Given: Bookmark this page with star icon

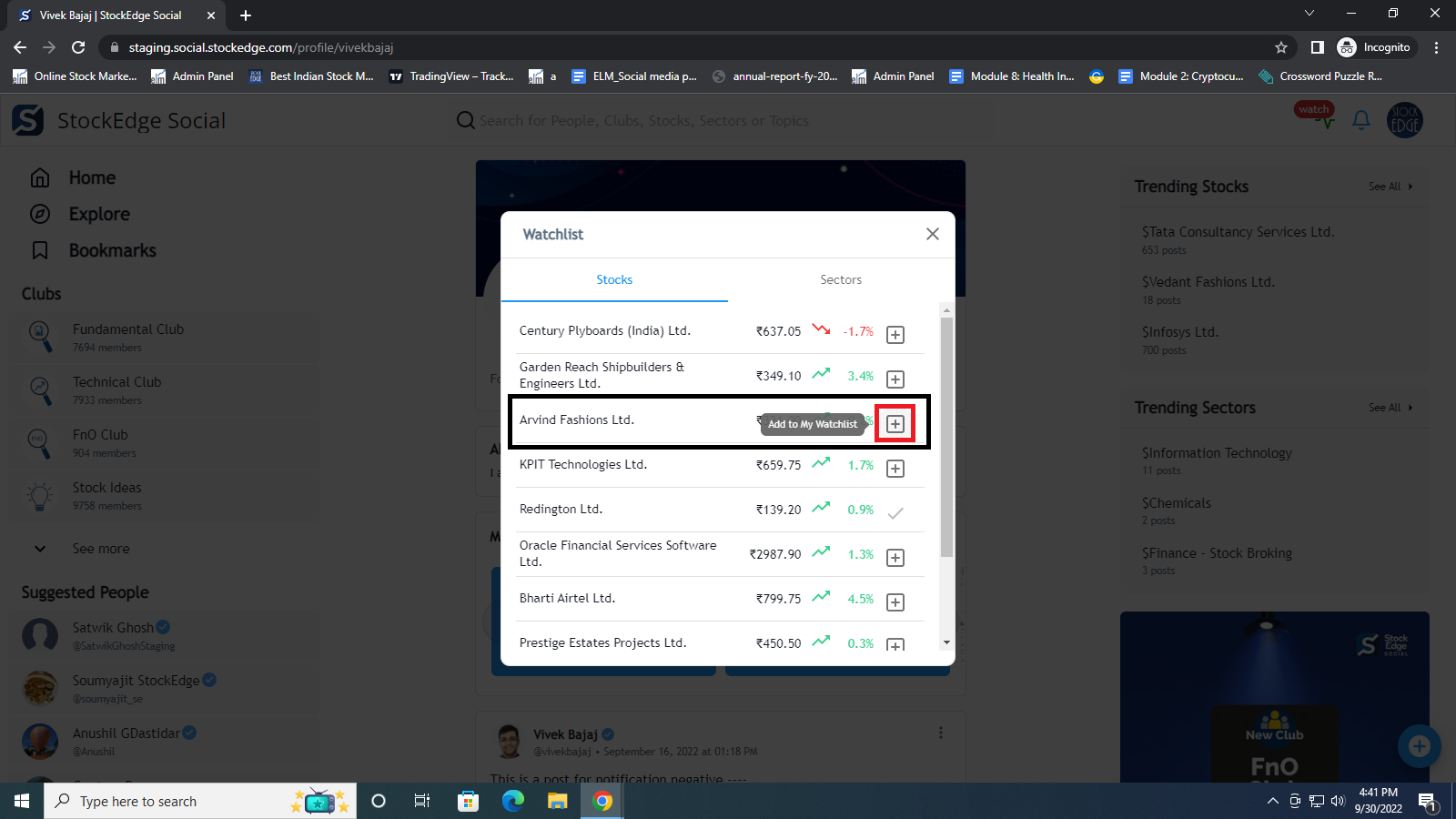Looking at the screenshot, I should 1281,47.
